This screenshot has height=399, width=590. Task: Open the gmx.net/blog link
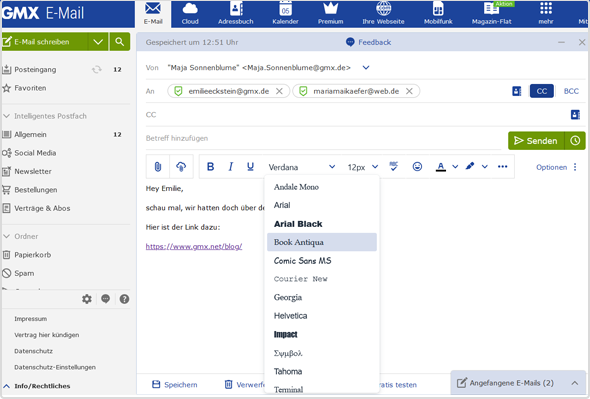click(194, 247)
